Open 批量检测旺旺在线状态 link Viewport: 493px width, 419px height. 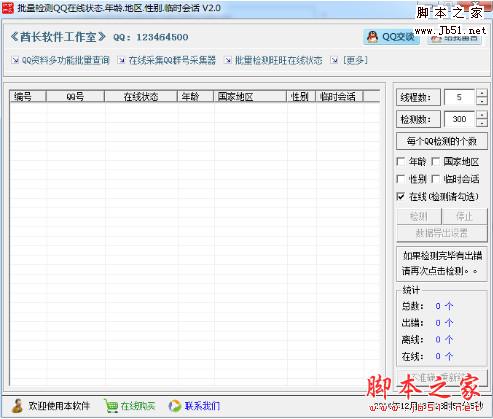[x=279, y=60]
